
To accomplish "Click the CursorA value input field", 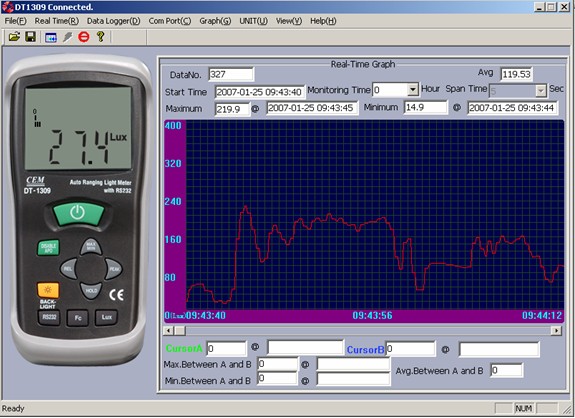I will (227, 348).
